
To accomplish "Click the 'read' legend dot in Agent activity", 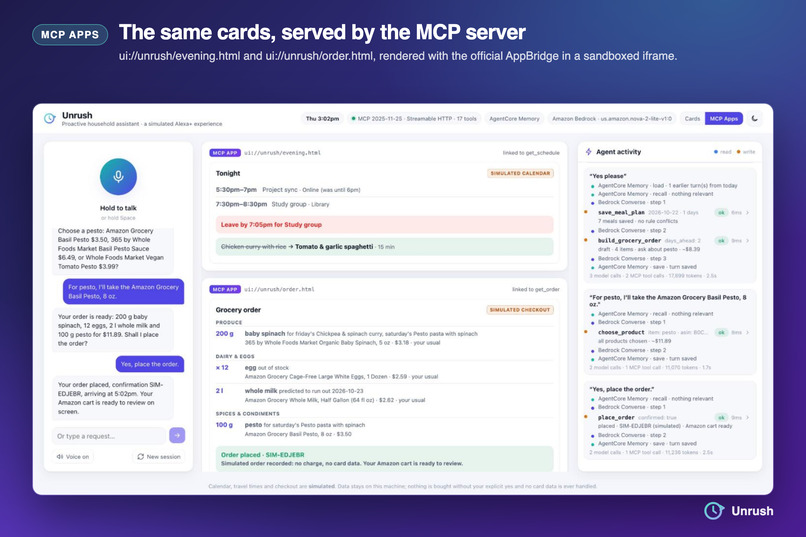I will point(716,152).
